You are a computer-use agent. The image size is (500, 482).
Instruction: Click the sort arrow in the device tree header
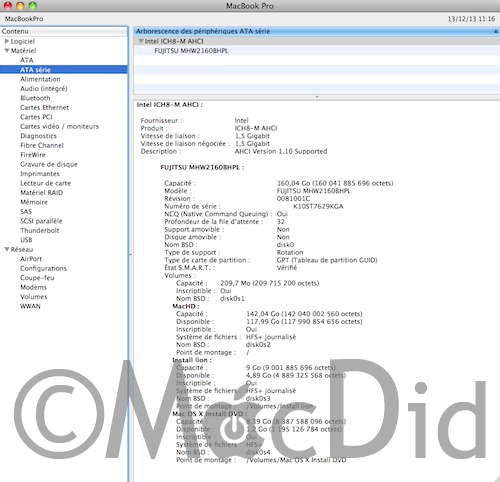(496, 31)
